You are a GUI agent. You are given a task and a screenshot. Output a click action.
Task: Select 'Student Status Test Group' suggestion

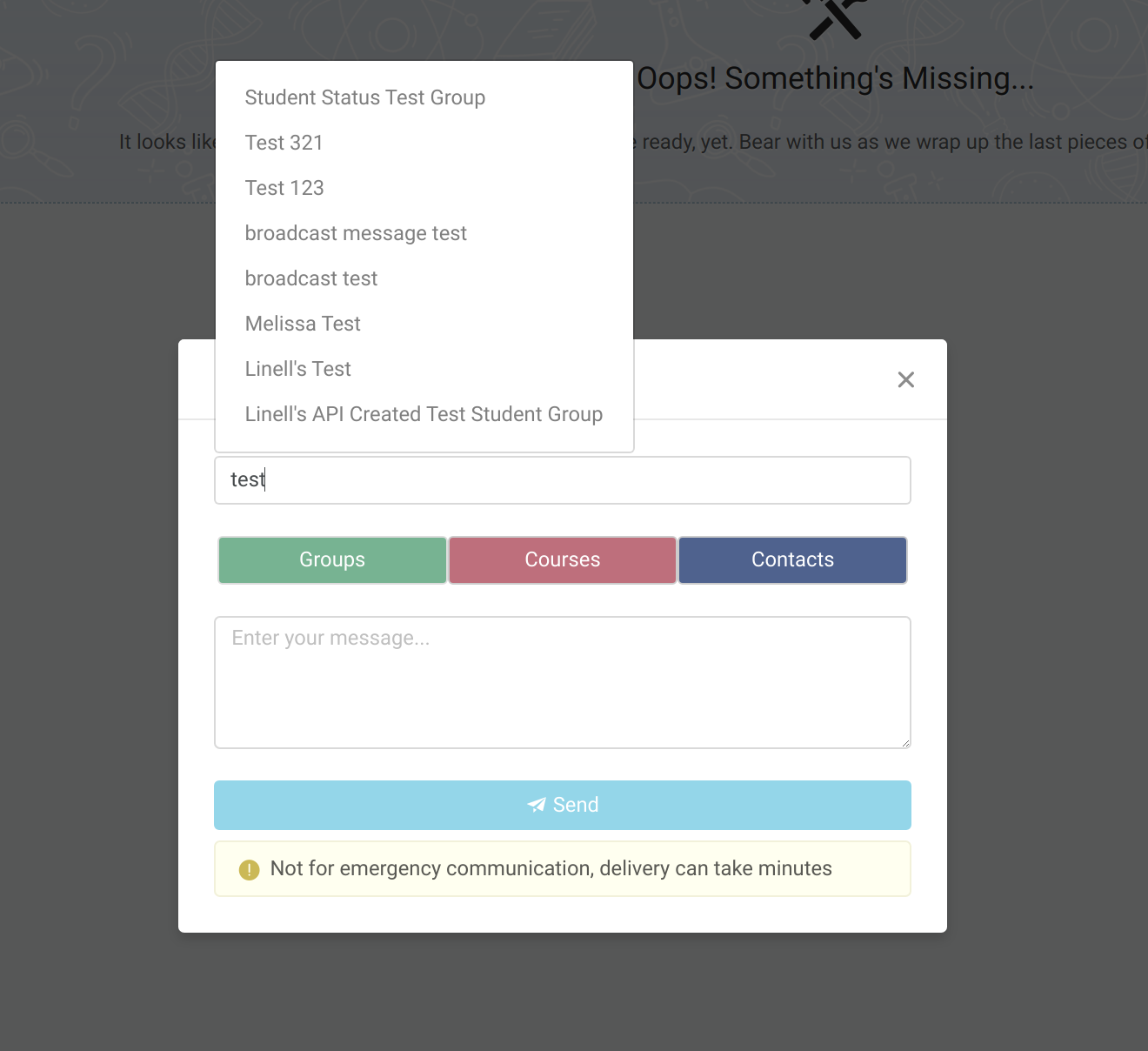click(x=364, y=97)
